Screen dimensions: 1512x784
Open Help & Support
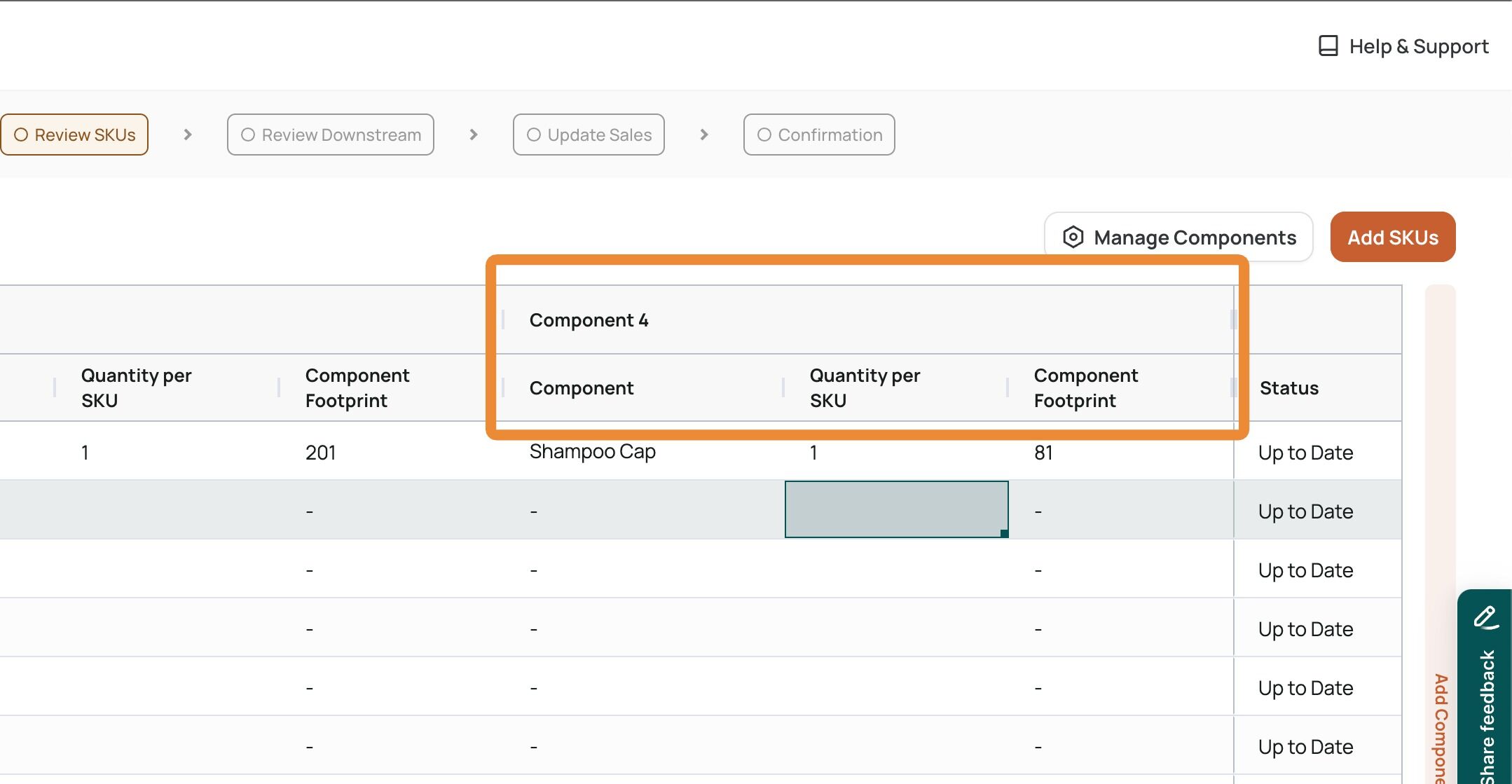pos(1403,46)
